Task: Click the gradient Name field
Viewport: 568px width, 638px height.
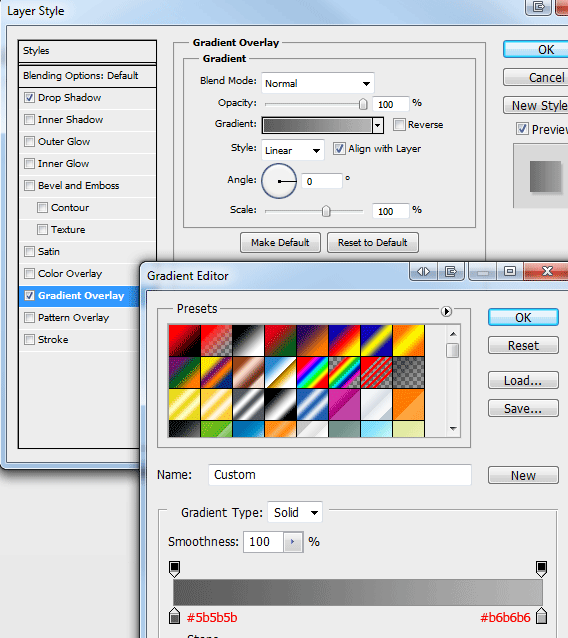Action: point(340,475)
